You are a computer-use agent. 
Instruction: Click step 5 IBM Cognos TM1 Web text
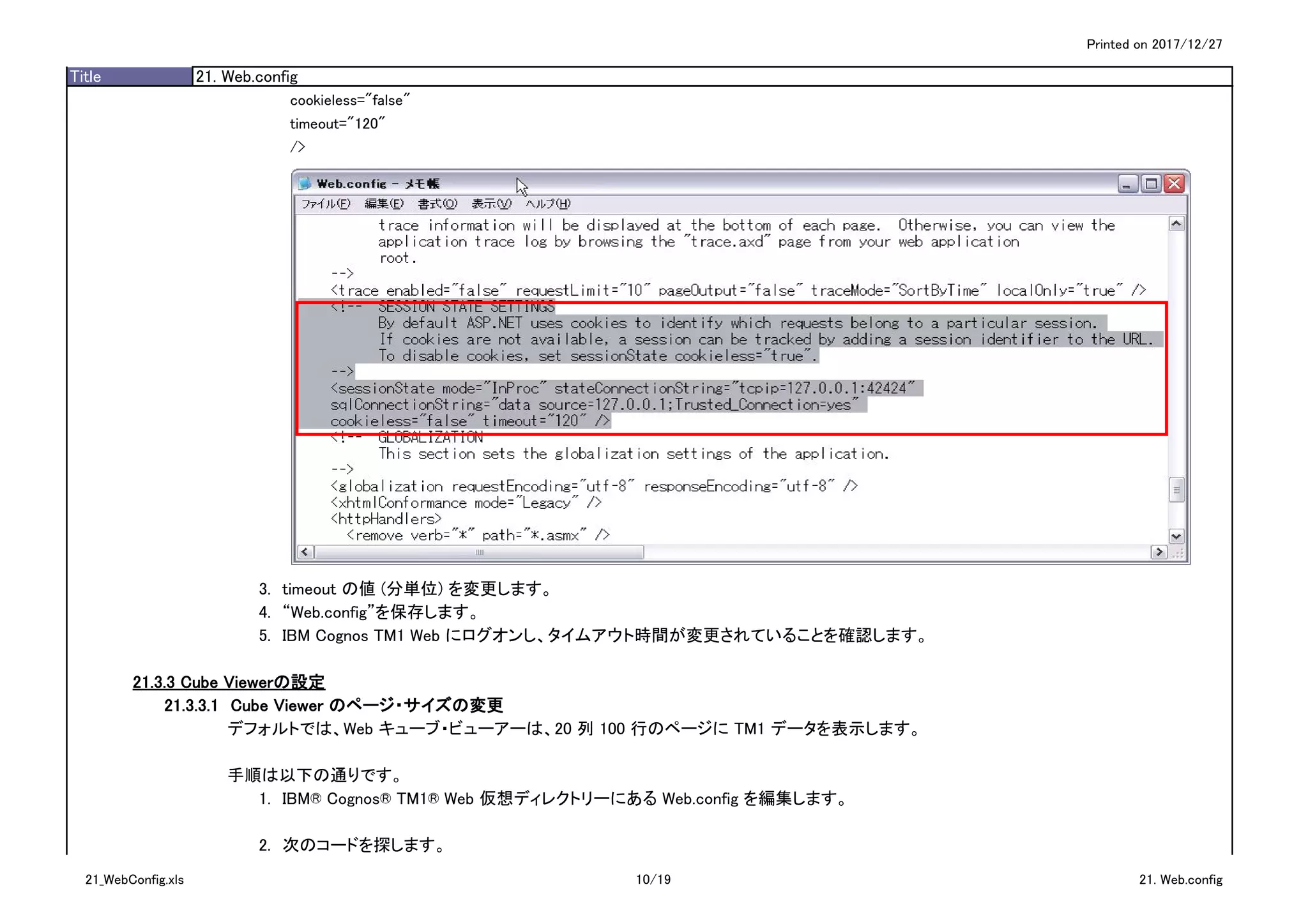coord(605,635)
